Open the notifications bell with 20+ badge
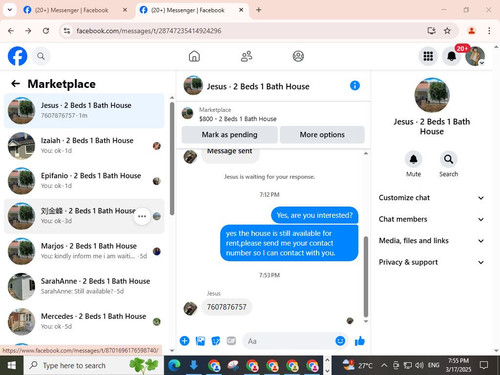Viewport: 500px width, 375px height. point(452,56)
